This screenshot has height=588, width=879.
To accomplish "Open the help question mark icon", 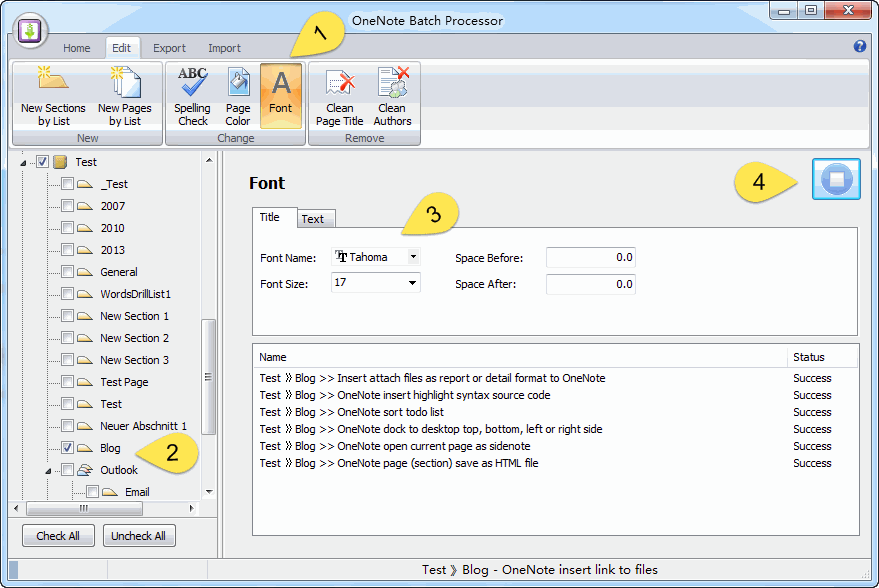I will [x=859, y=47].
